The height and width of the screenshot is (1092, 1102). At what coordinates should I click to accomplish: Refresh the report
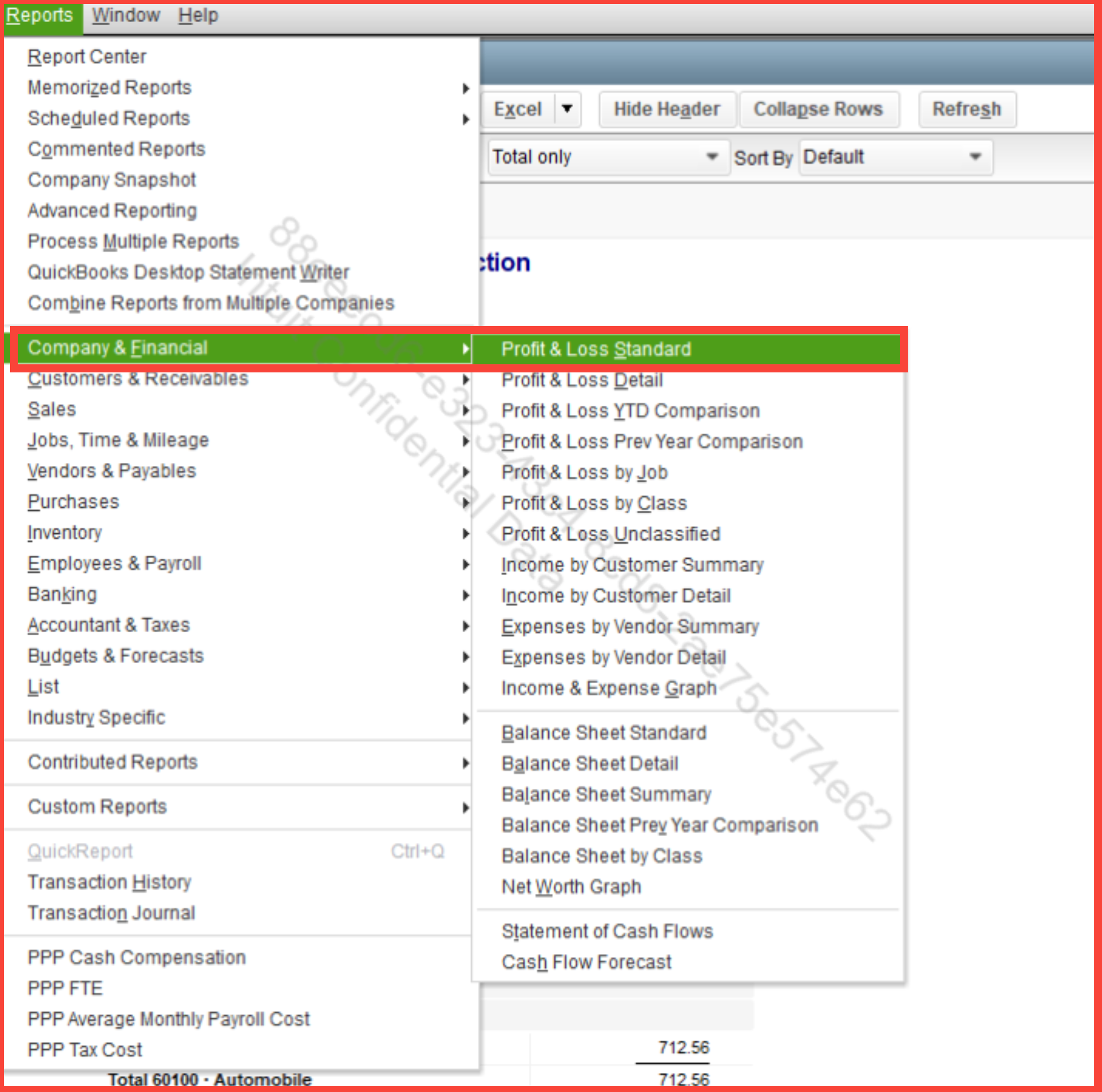[967, 109]
